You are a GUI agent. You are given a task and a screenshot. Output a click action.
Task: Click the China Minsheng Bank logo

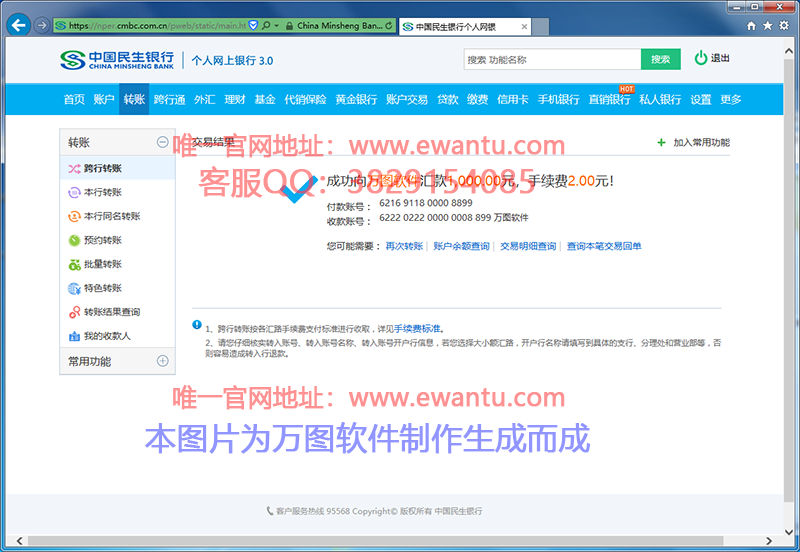[x=117, y=60]
